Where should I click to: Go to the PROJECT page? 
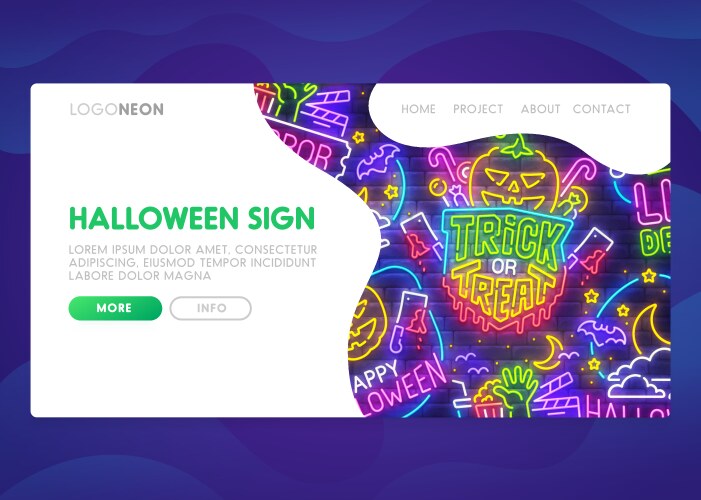(478, 109)
